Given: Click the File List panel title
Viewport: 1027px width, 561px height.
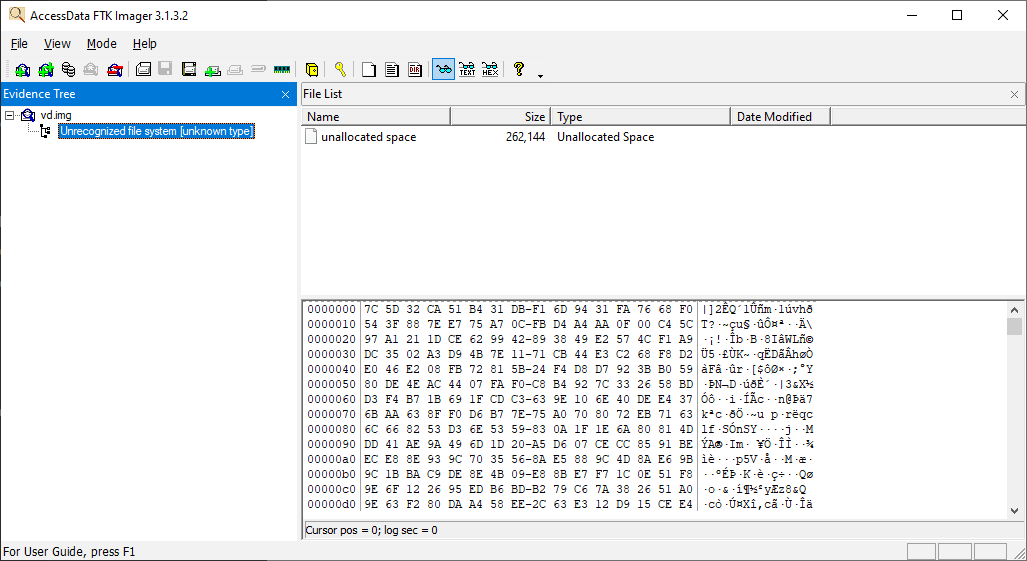Looking at the screenshot, I should pos(322,94).
